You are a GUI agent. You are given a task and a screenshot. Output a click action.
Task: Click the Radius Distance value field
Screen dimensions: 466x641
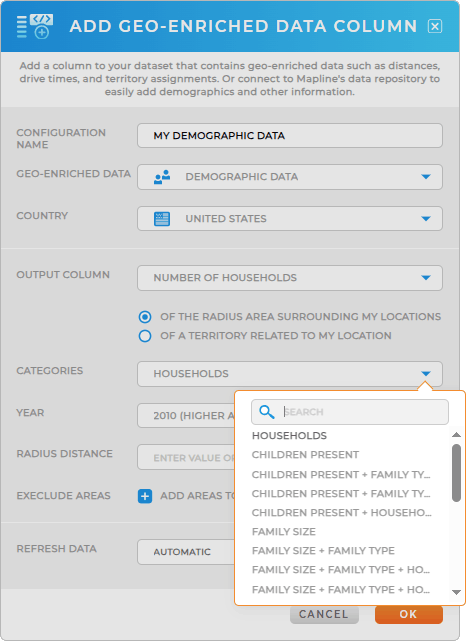point(186,457)
